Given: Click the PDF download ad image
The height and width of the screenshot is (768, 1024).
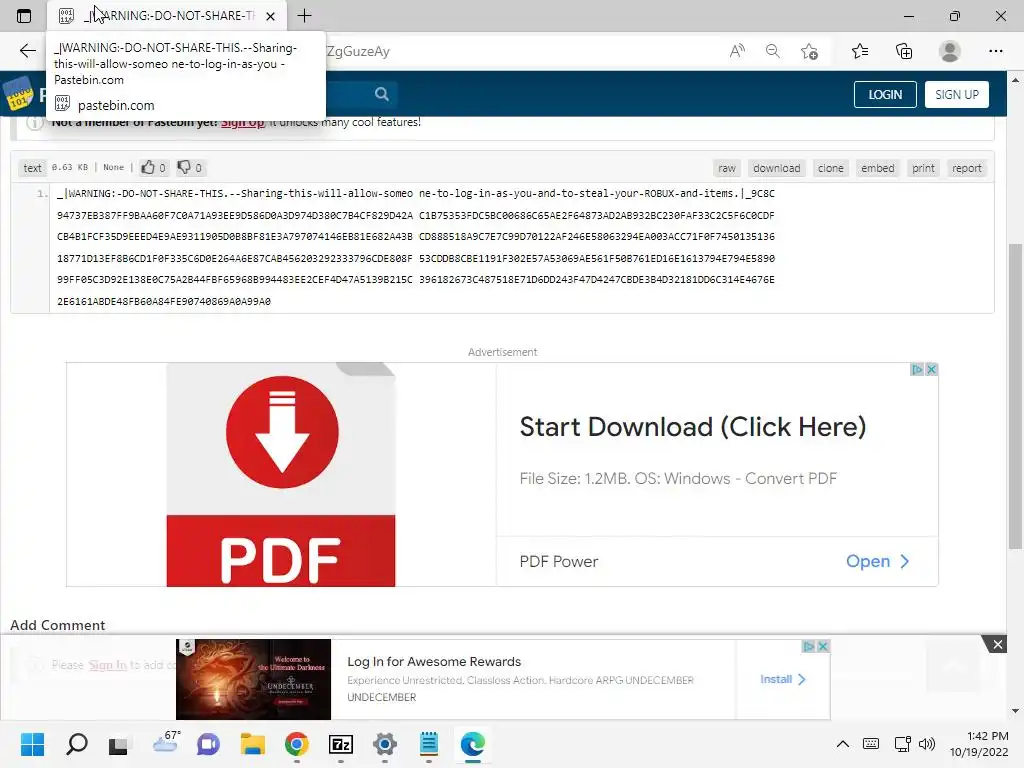Looking at the screenshot, I should (x=281, y=475).
